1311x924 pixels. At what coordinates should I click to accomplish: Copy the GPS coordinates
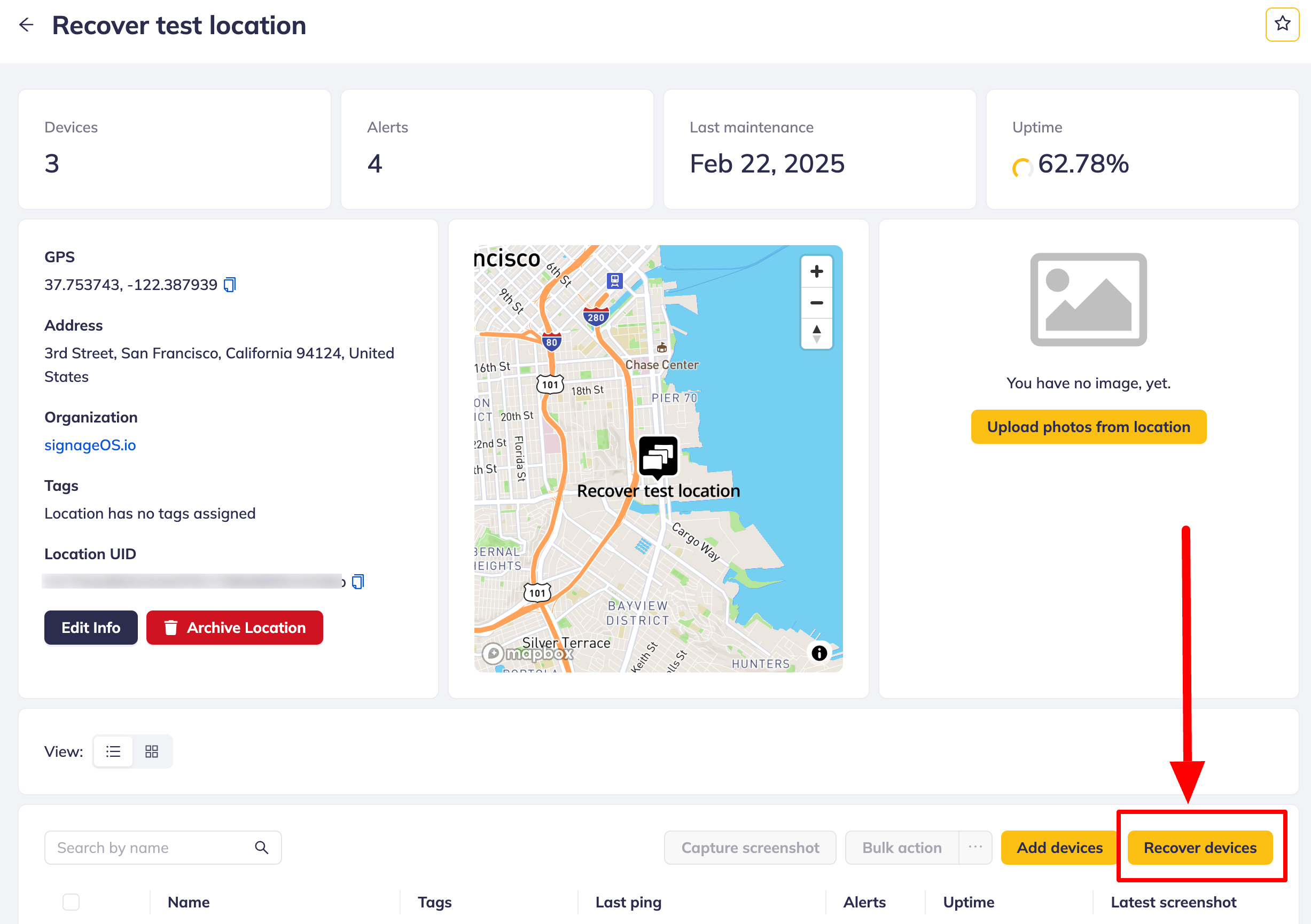(230, 285)
